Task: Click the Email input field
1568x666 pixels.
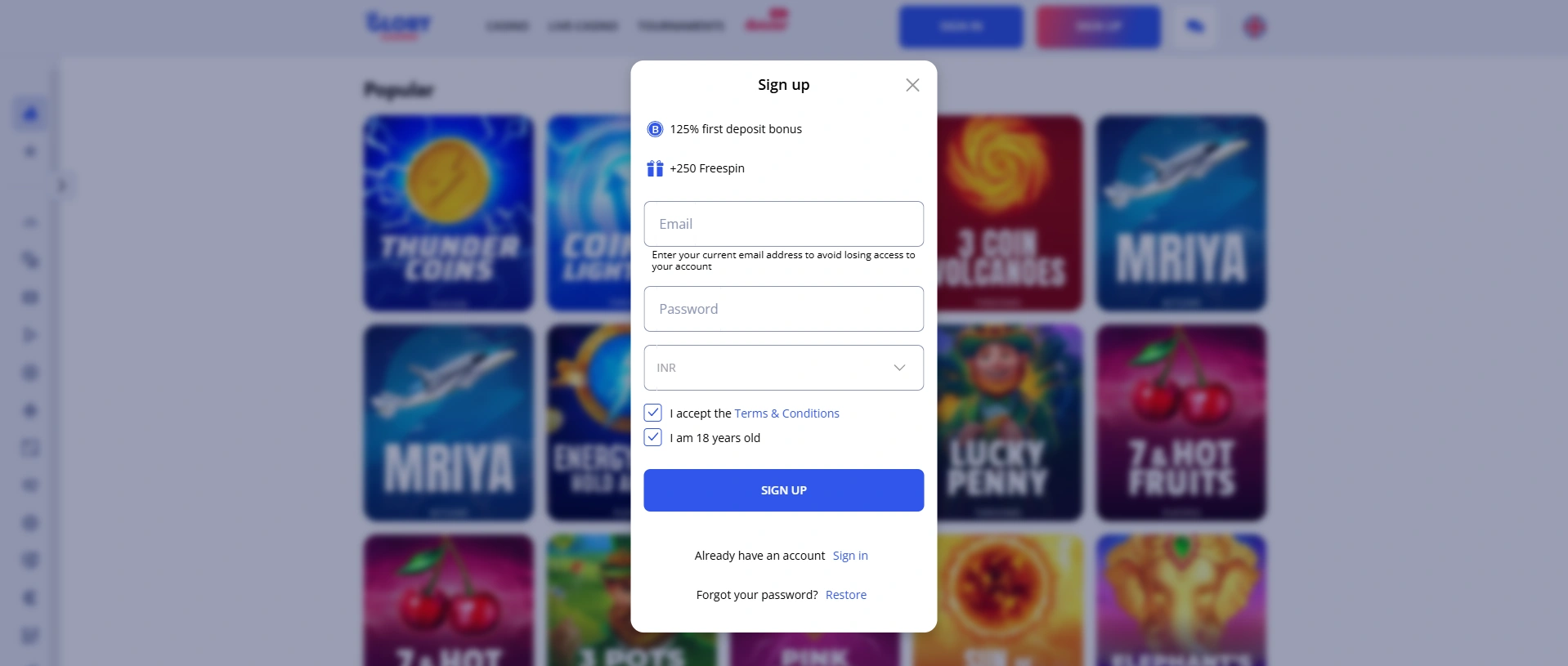Action: point(782,223)
